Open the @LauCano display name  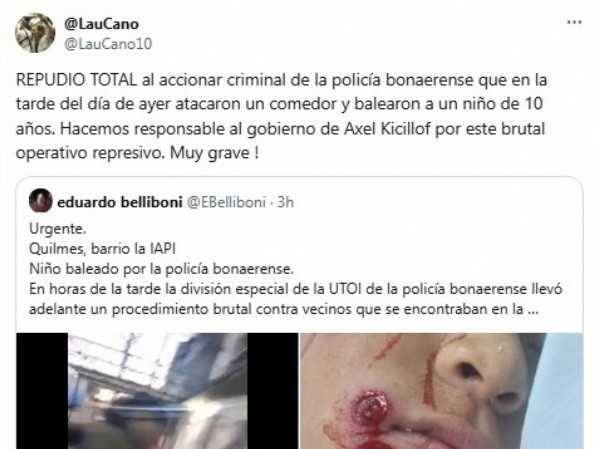point(101,24)
